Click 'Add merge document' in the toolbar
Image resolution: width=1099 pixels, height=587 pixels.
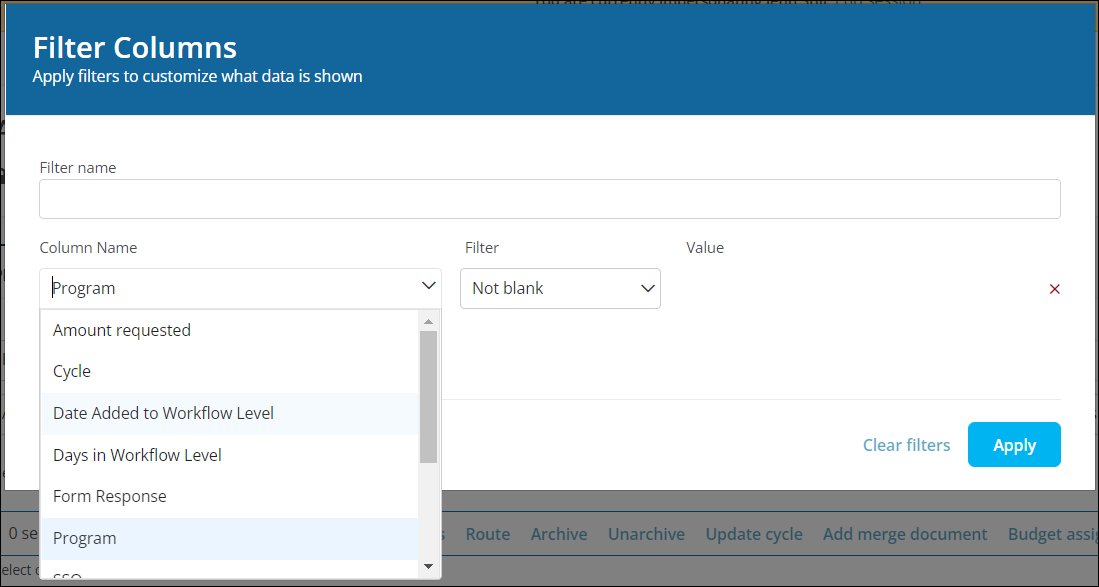point(905,534)
